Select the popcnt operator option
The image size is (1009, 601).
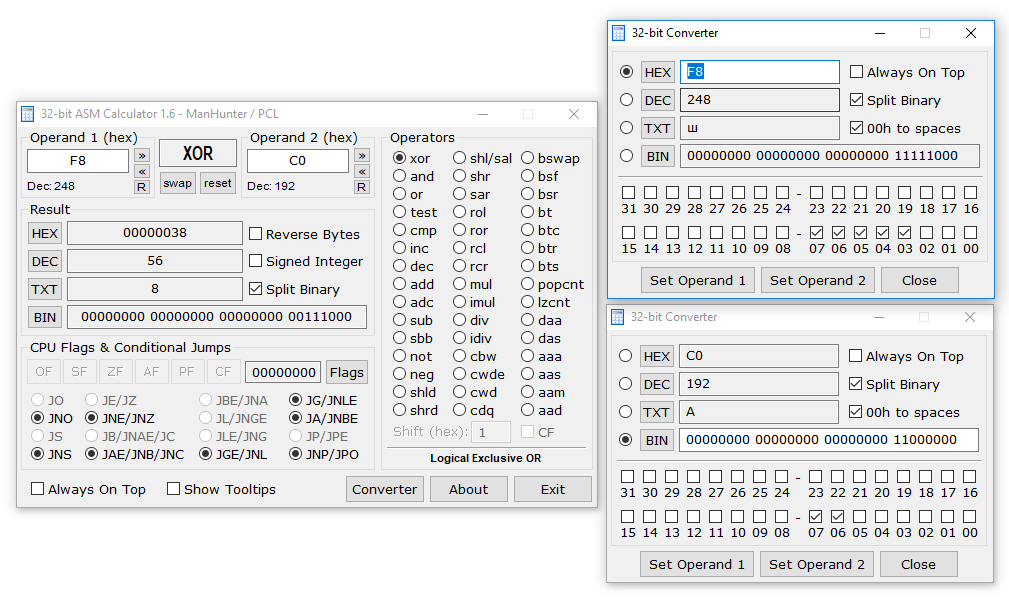pyautogui.click(x=527, y=284)
